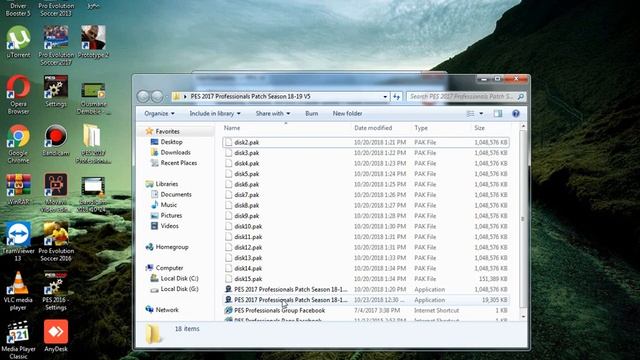
Task: Launch the AnyDesk desktop icon
Action: [x=56, y=336]
